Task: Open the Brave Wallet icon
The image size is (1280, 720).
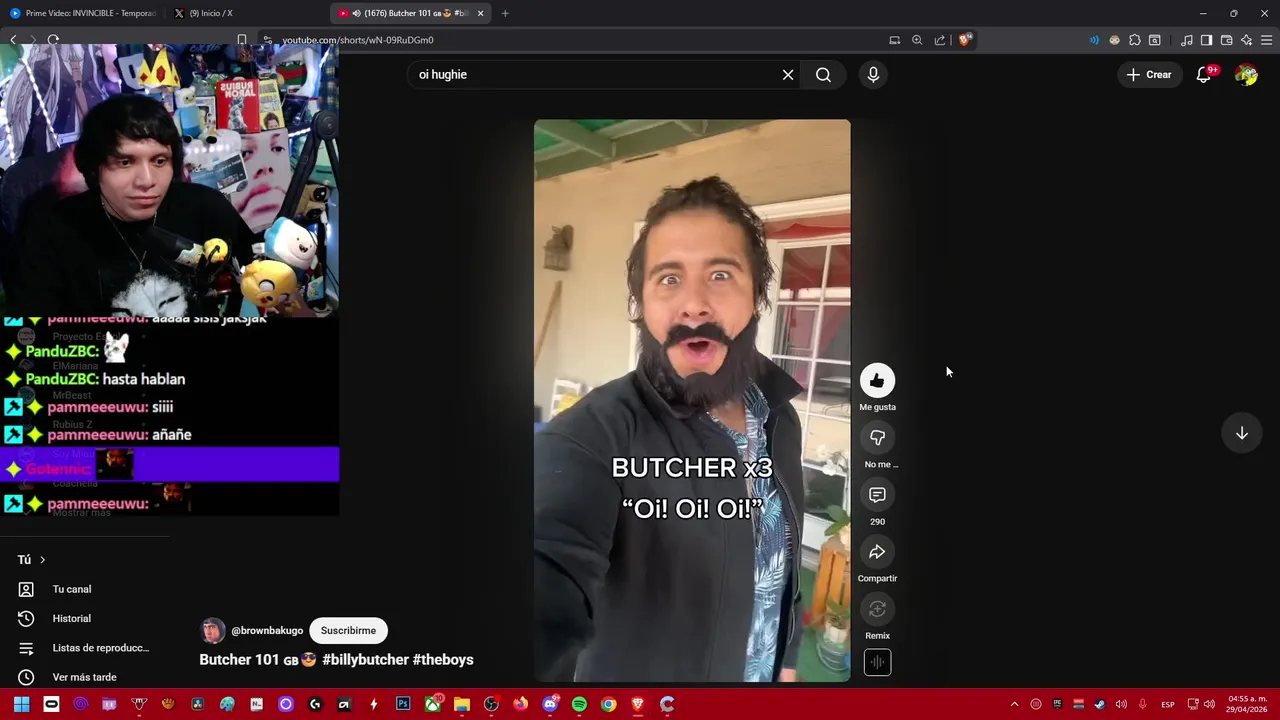Action: click(x=1226, y=40)
